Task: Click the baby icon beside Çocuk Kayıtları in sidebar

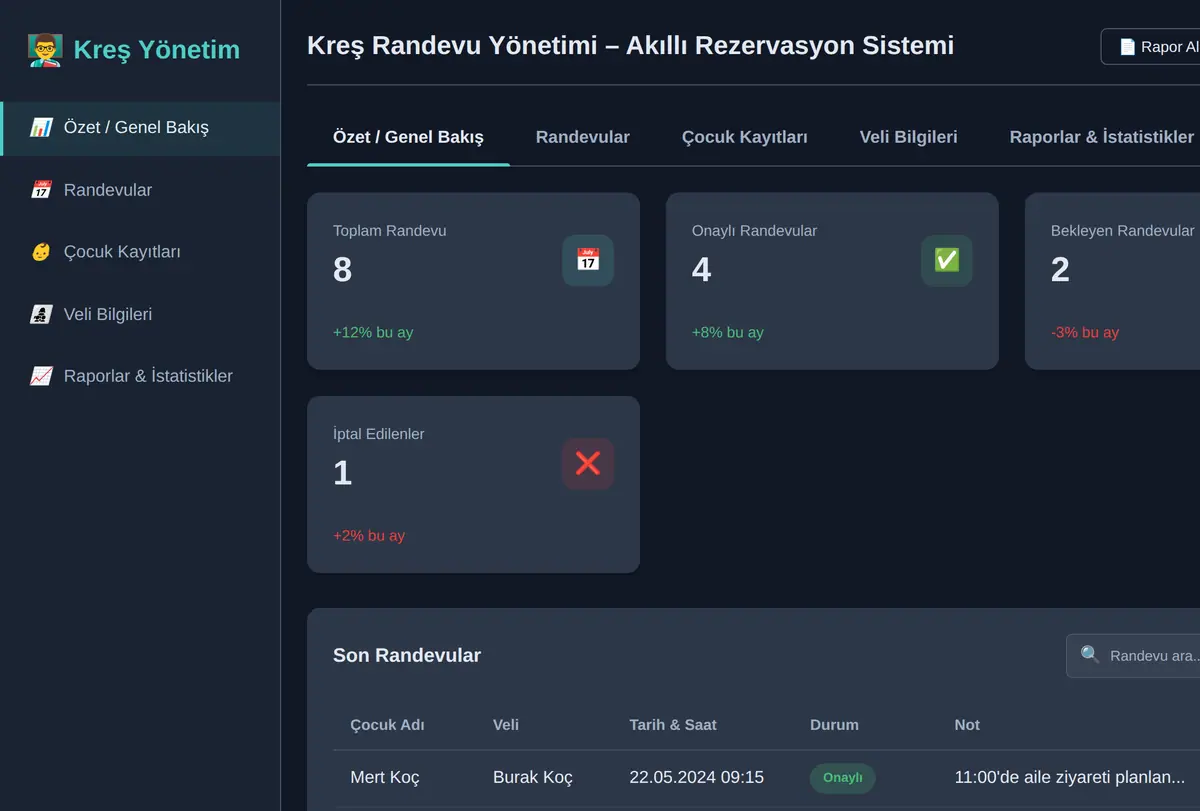Action: 41,252
